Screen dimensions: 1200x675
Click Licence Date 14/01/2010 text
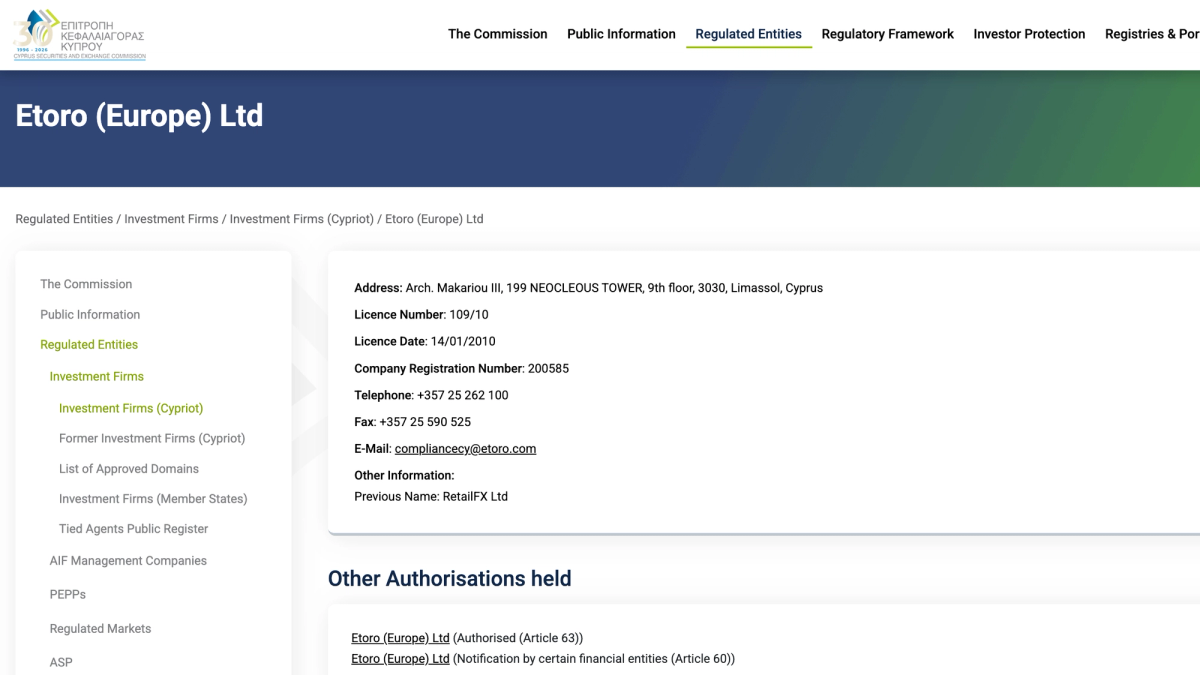click(424, 342)
